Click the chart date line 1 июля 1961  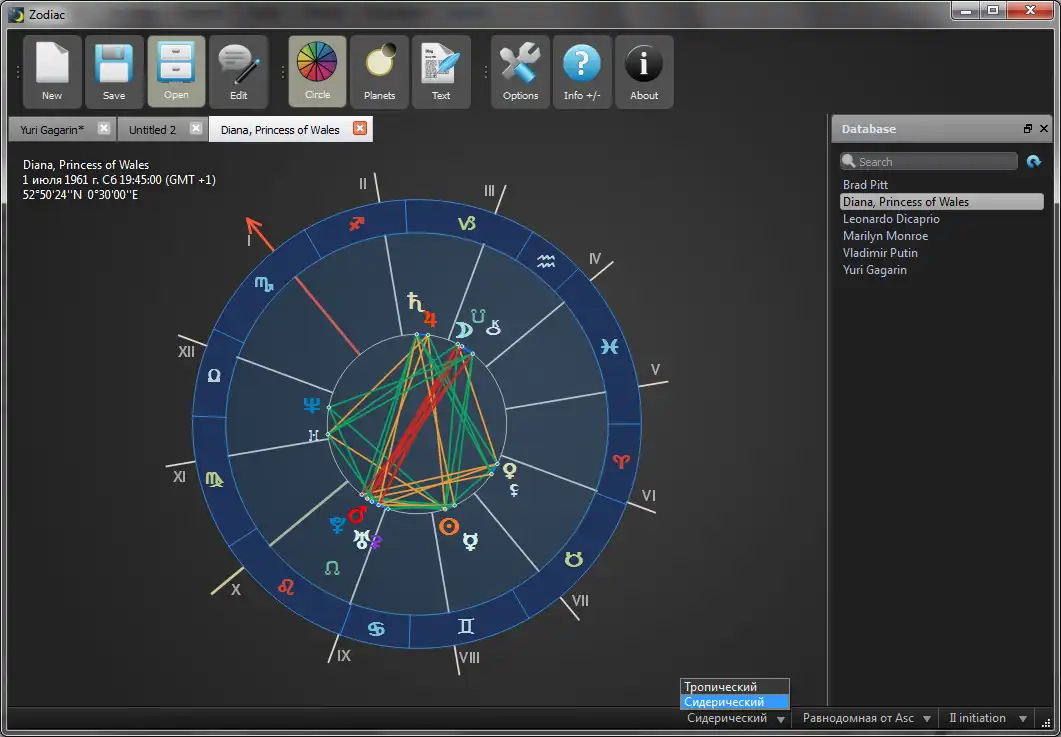pyautogui.click(x=119, y=180)
